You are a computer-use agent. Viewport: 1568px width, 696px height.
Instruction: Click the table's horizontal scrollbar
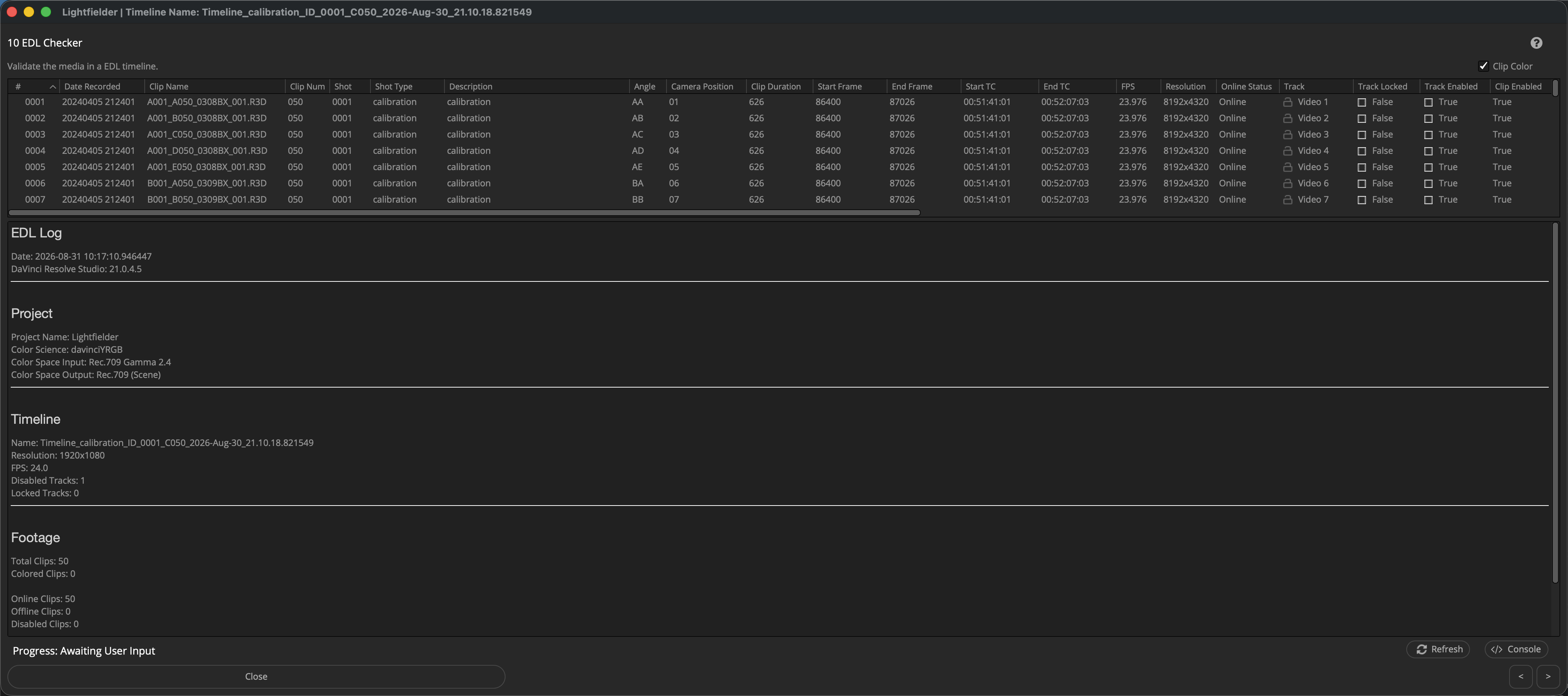[x=464, y=213]
